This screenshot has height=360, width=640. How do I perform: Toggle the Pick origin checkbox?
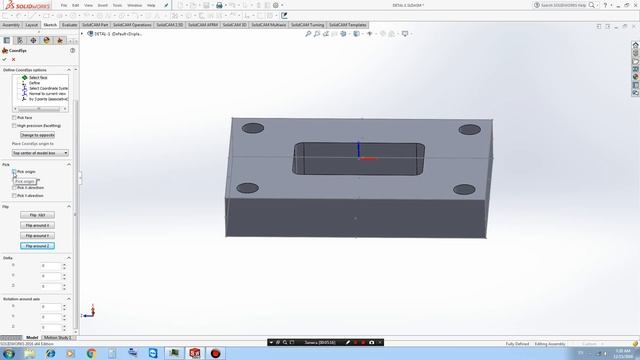[x=14, y=172]
